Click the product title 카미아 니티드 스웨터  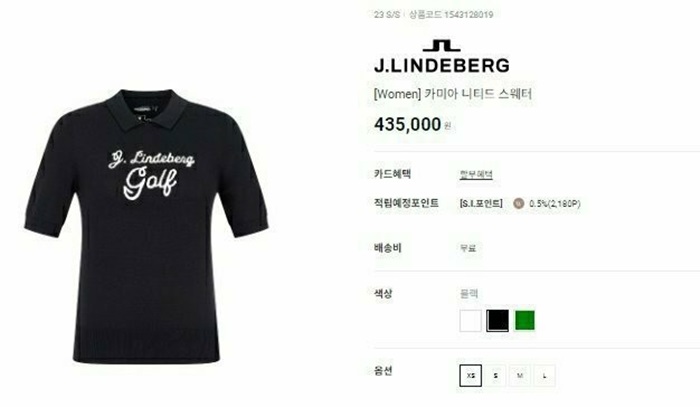[x=478, y=94]
